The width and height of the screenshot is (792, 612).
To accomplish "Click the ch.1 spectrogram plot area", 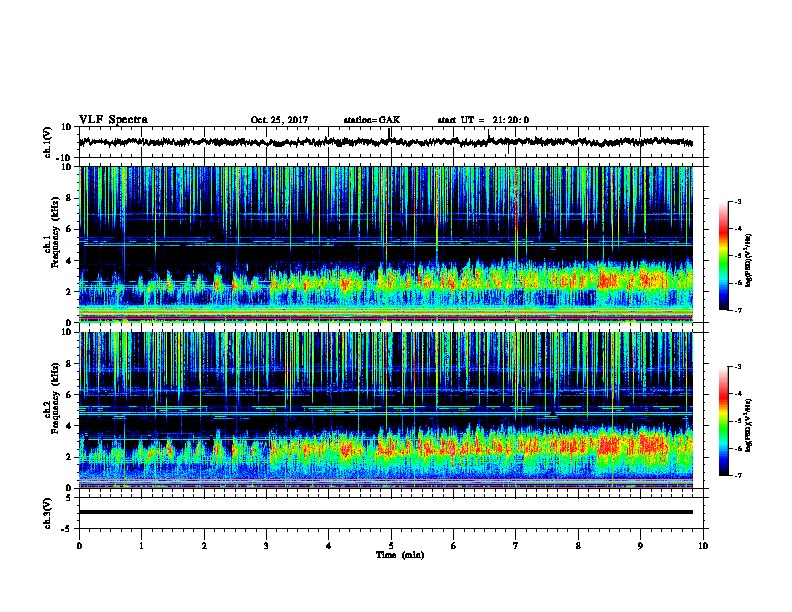I will point(386,244).
